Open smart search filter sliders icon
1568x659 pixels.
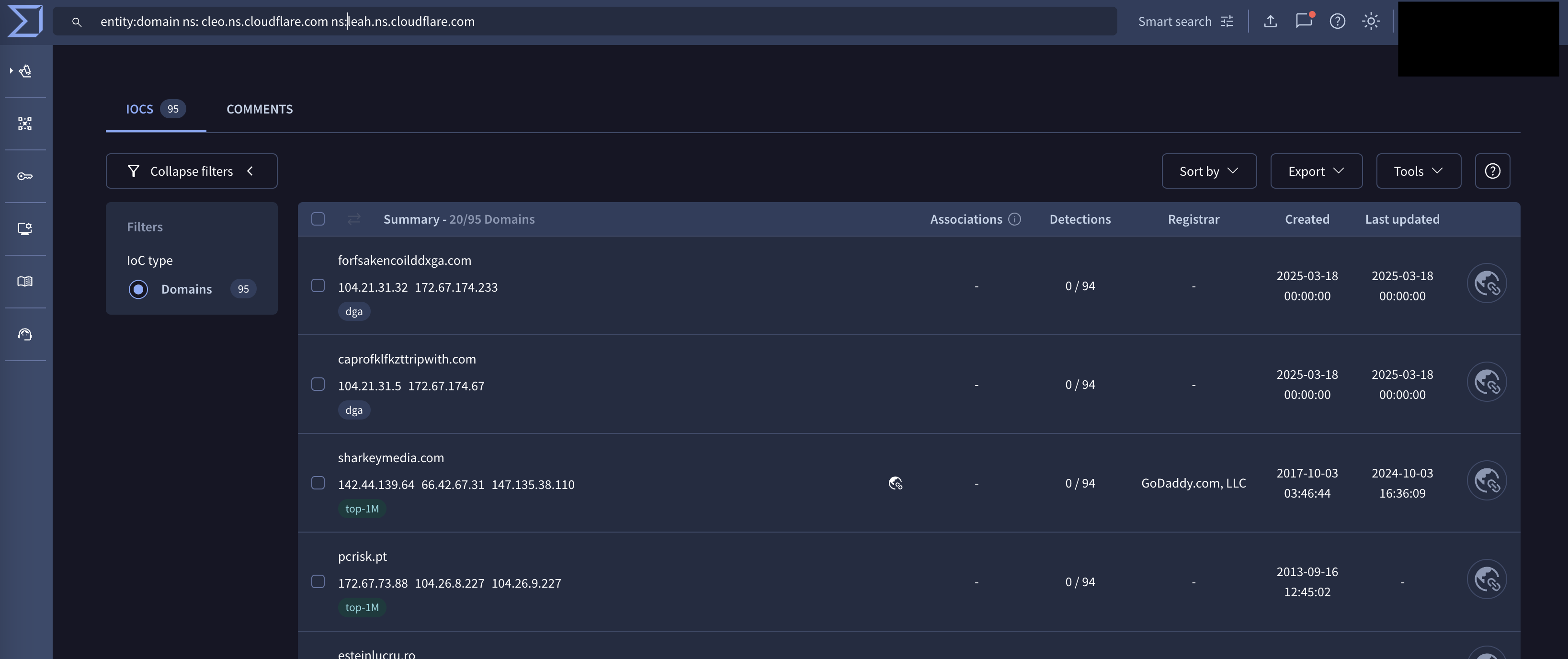click(1228, 21)
